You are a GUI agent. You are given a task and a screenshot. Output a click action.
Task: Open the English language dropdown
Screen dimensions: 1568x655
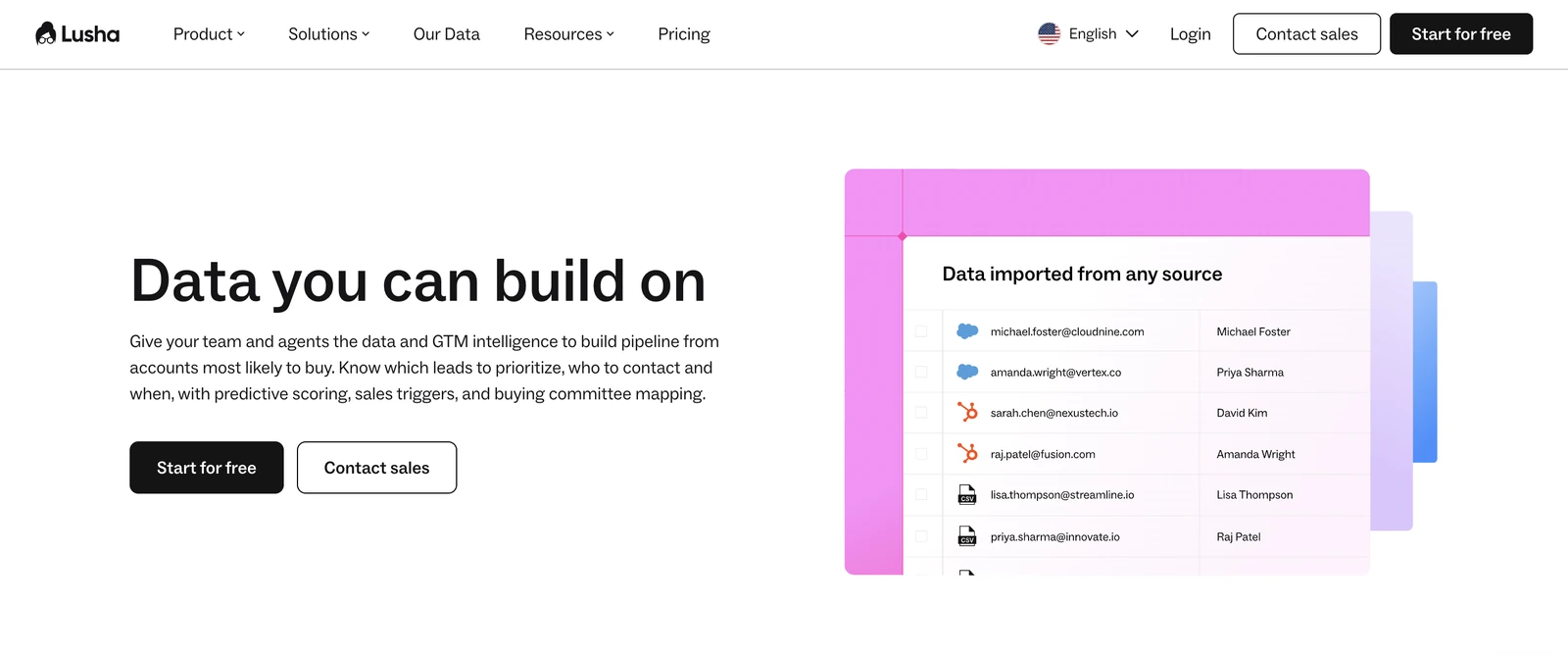[1089, 34]
